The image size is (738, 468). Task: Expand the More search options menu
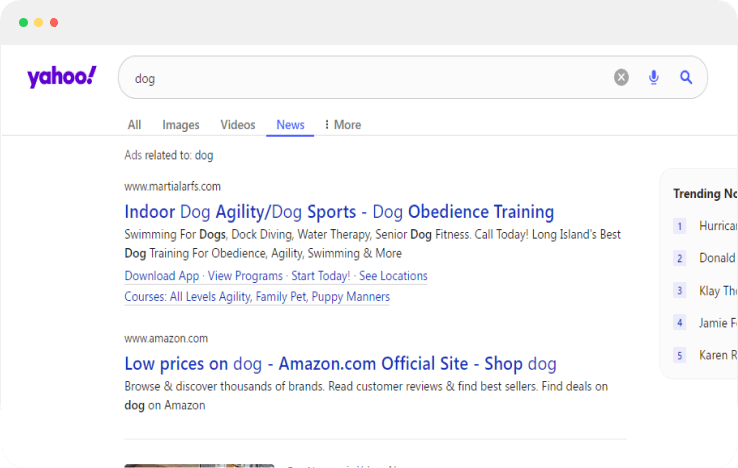(343, 125)
